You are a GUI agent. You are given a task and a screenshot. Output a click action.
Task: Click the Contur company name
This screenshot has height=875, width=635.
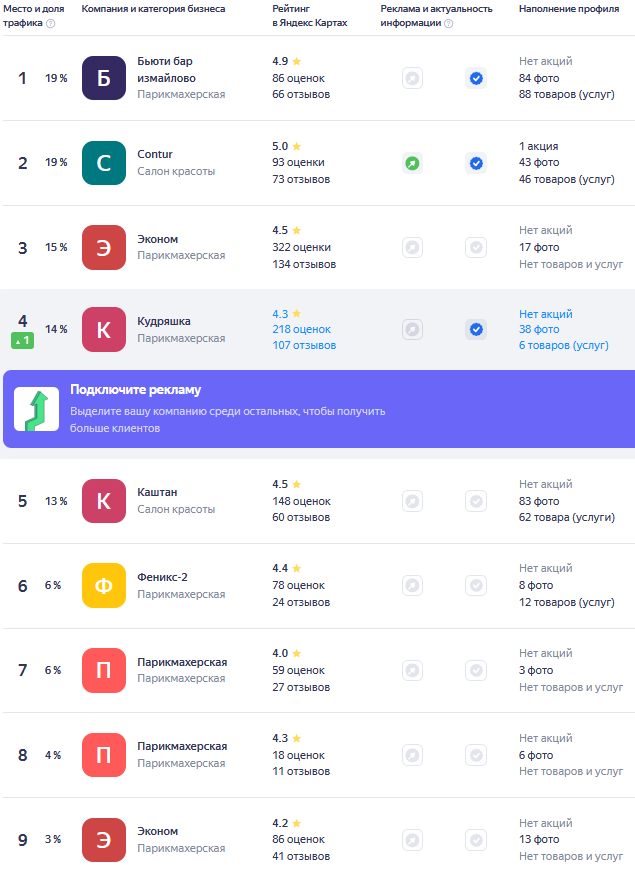click(155, 154)
